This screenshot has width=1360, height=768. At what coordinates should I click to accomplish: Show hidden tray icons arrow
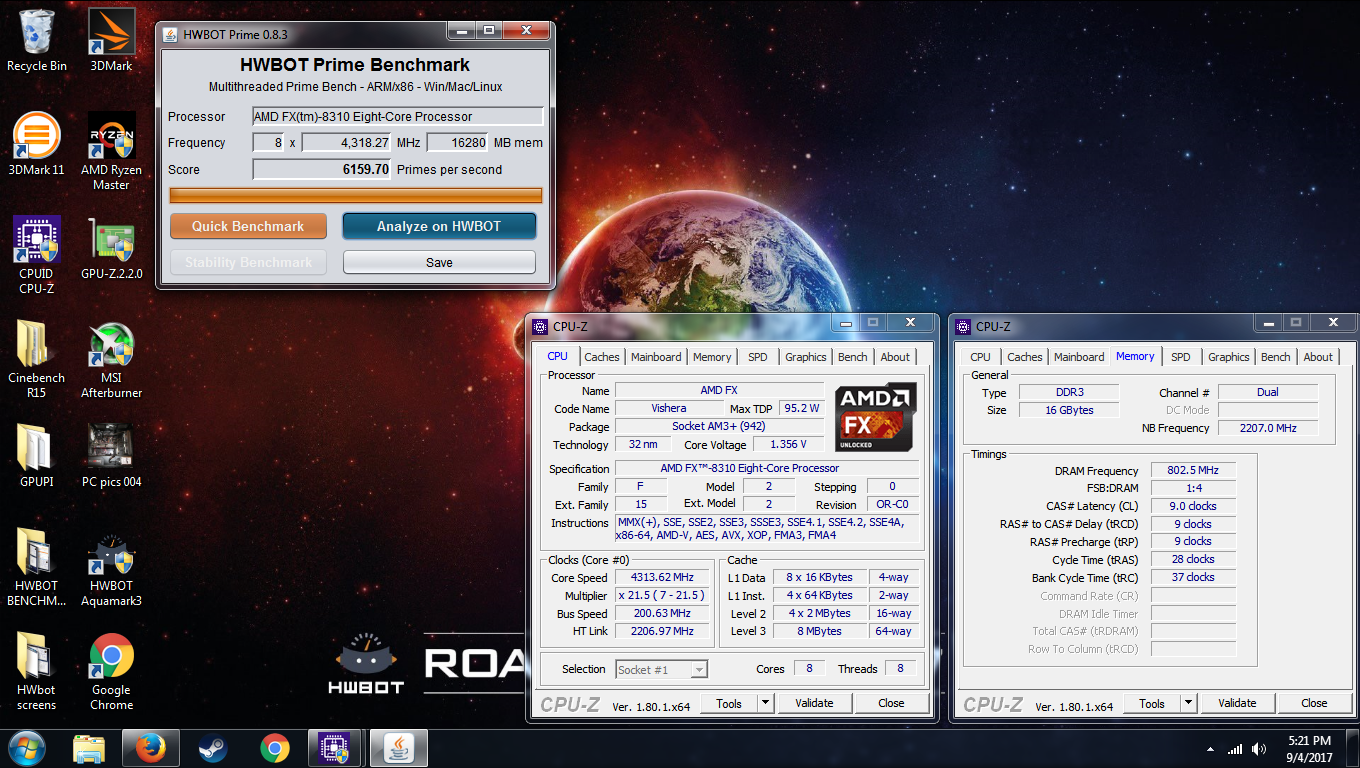(1212, 749)
